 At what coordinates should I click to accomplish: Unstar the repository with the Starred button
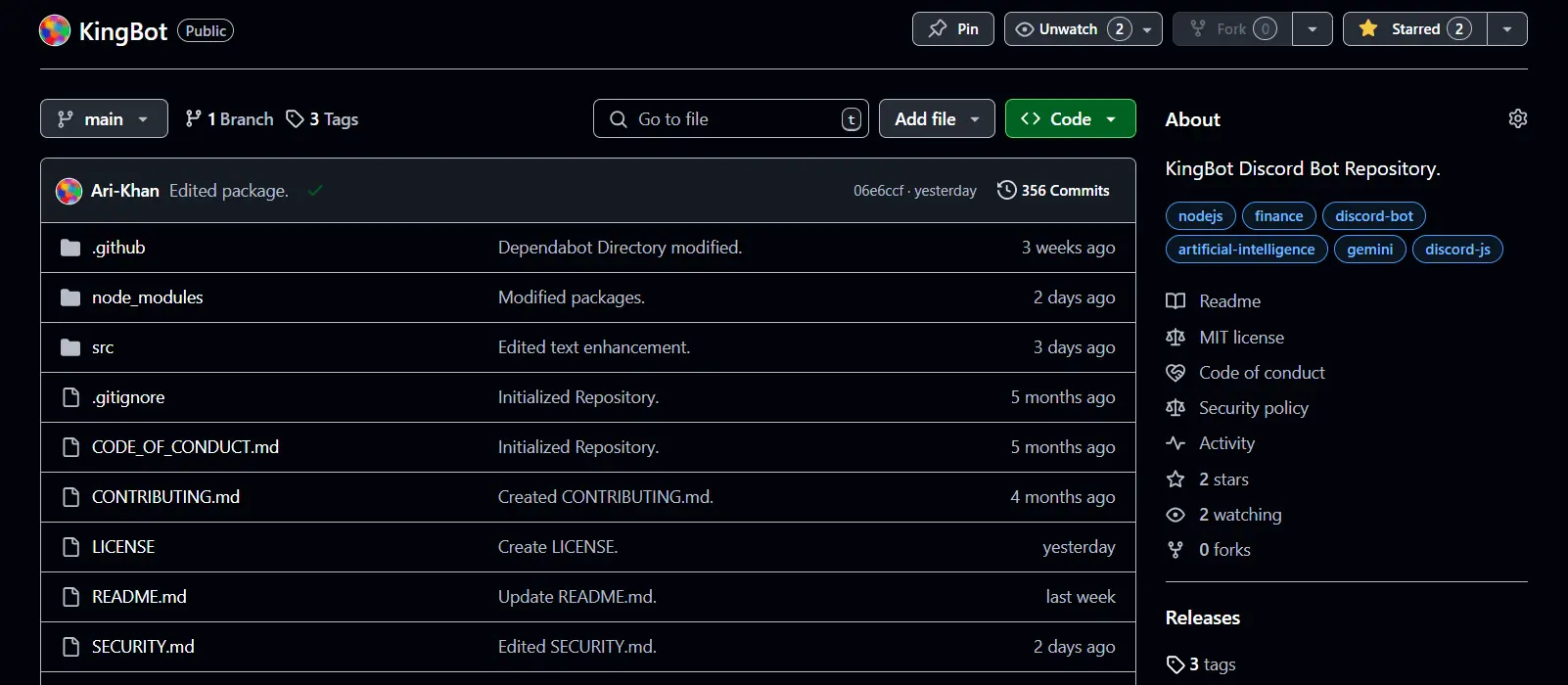1415,29
